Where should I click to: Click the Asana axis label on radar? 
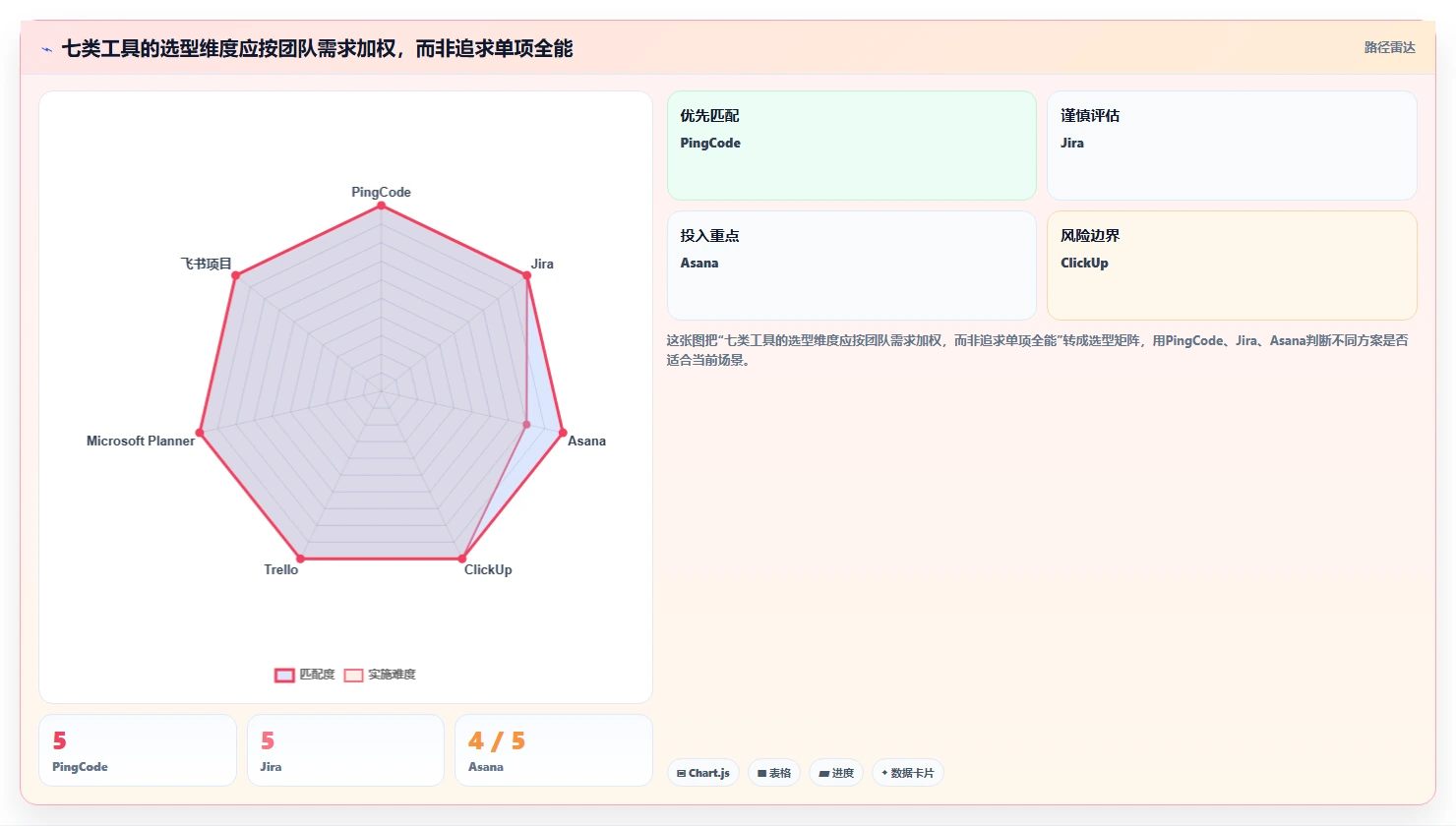(x=586, y=441)
